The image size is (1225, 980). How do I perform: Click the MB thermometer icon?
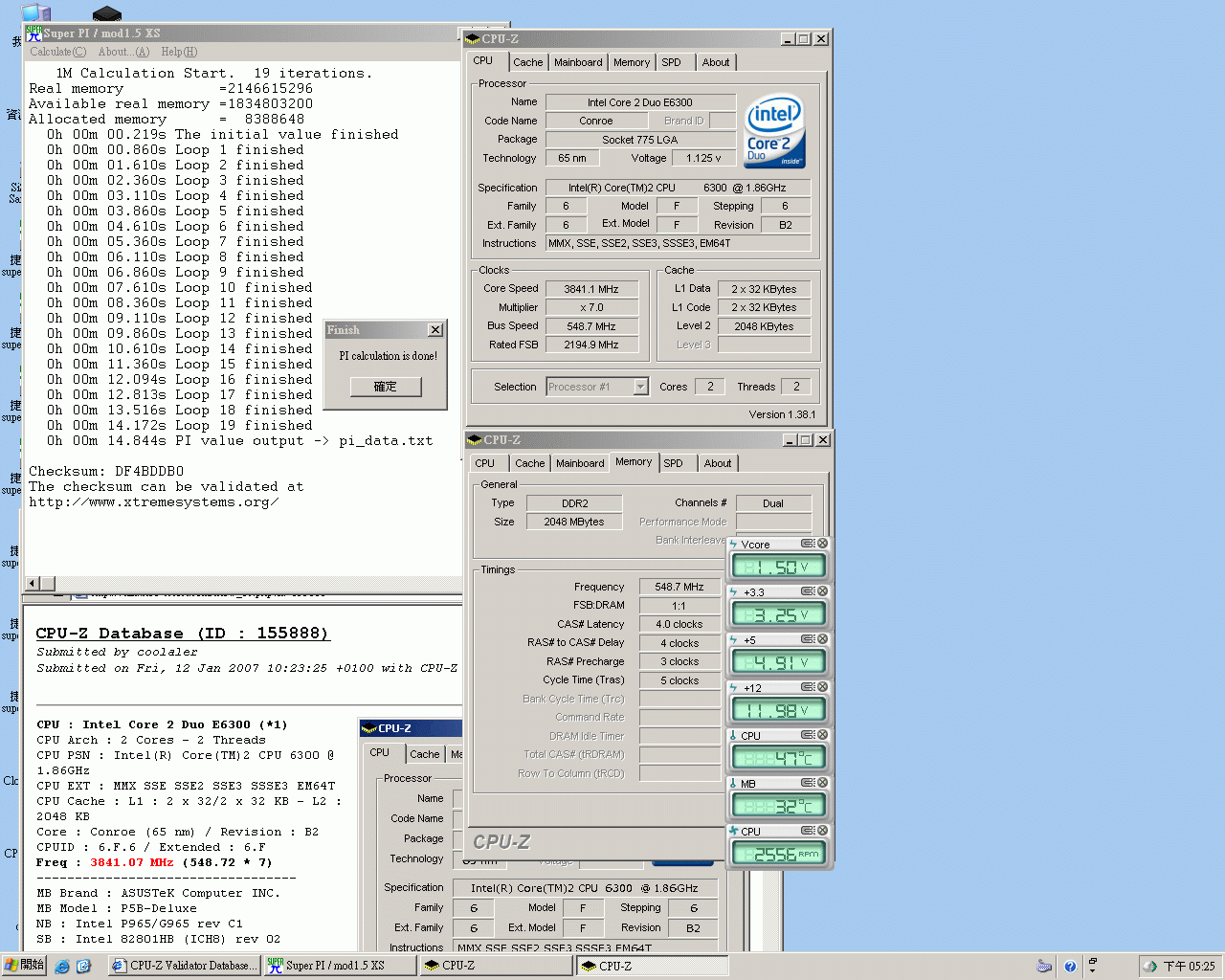pyautogui.click(x=734, y=783)
